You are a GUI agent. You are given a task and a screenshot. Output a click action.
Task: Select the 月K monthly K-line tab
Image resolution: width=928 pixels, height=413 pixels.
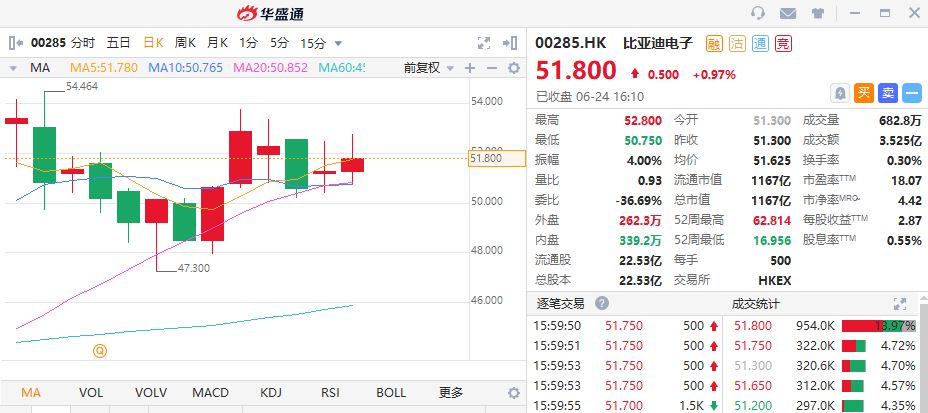click(x=217, y=43)
